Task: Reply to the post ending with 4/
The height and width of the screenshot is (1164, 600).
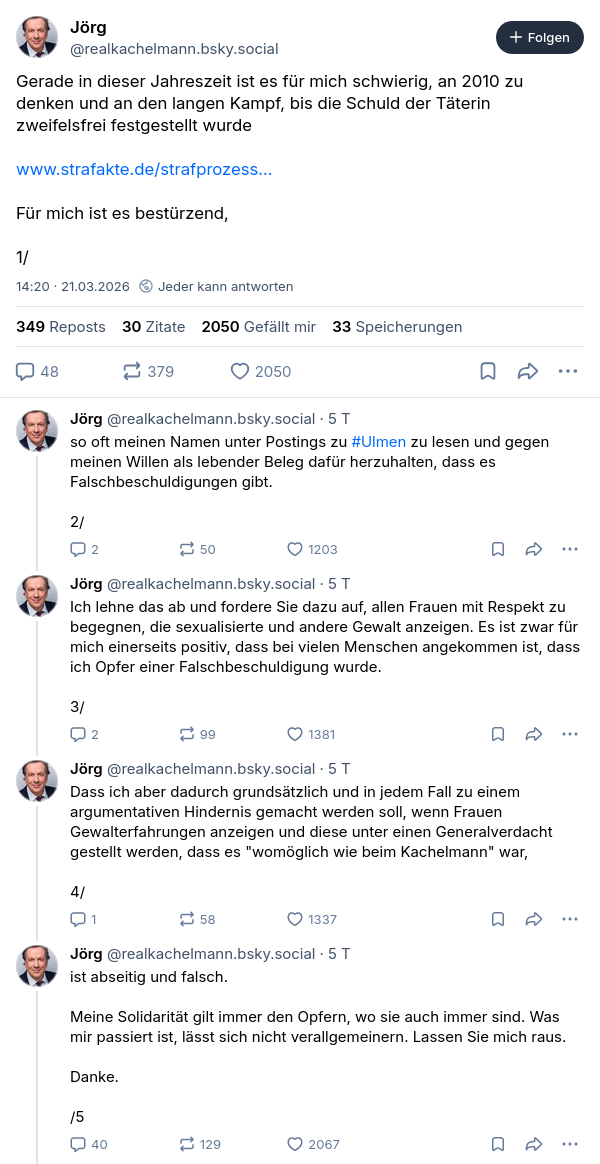Action: pyautogui.click(x=78, y=919)
